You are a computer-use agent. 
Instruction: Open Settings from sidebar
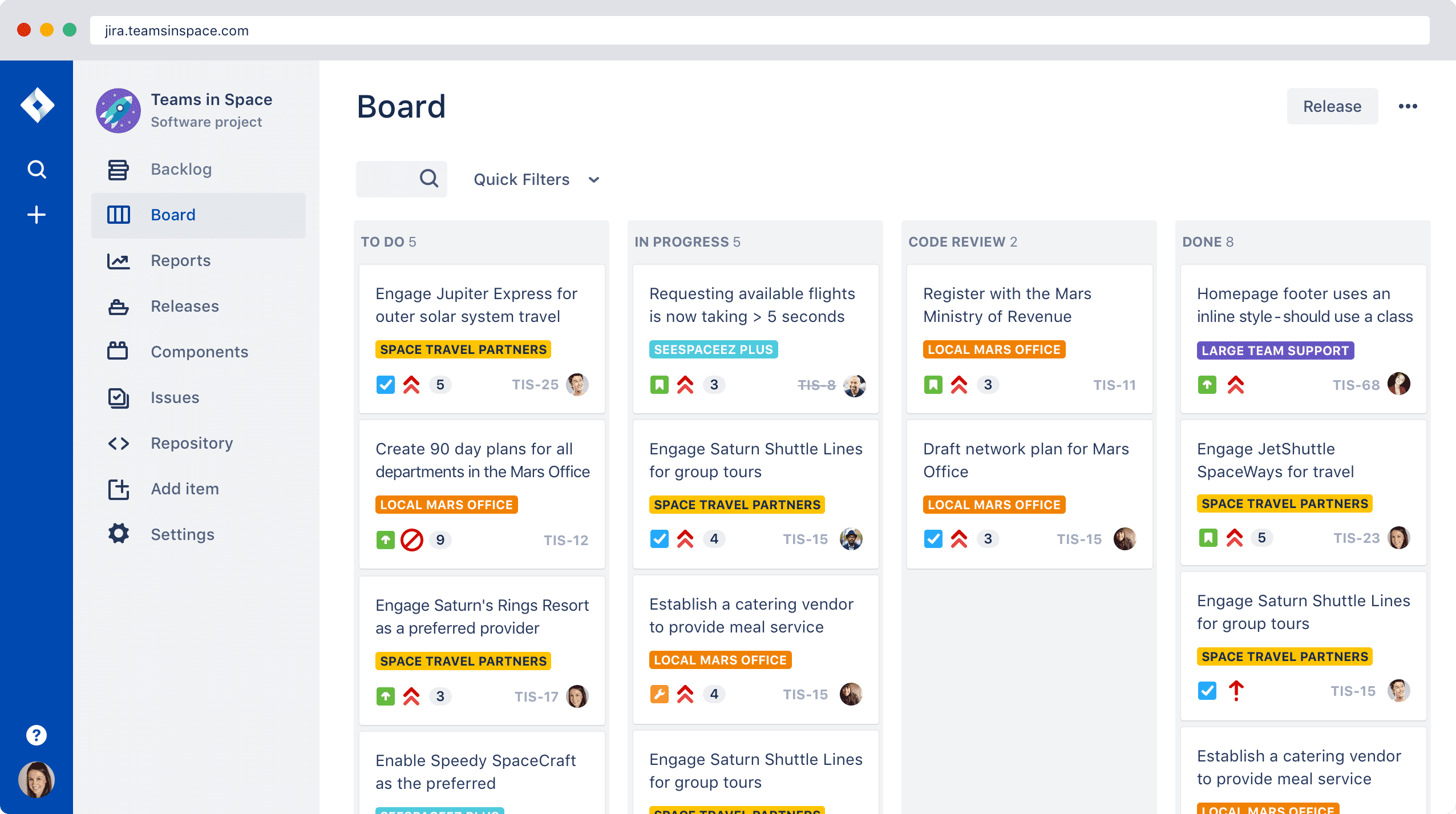183,534
